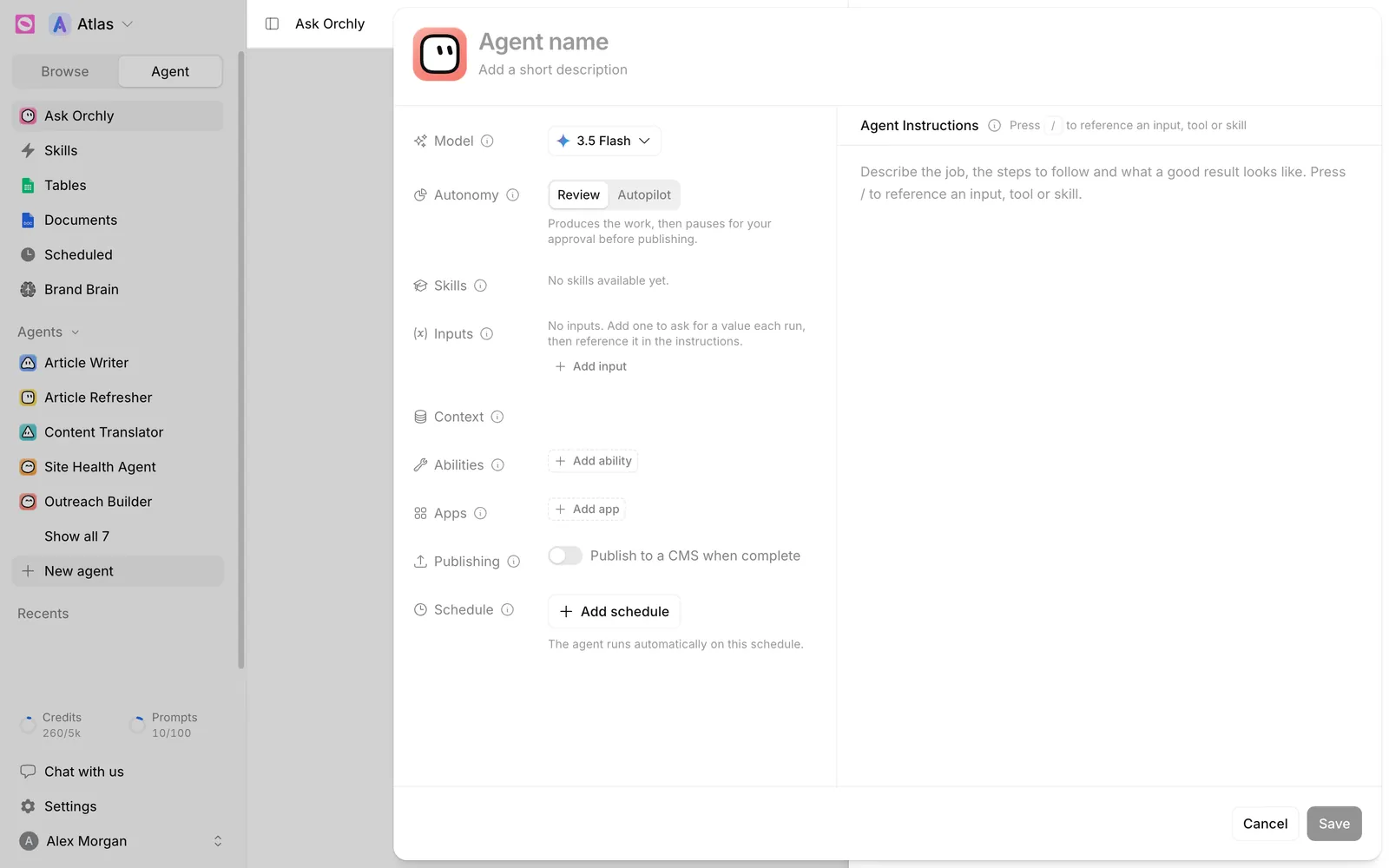Click the agent avatar image

pyautogui.click(x=440, y=54)
